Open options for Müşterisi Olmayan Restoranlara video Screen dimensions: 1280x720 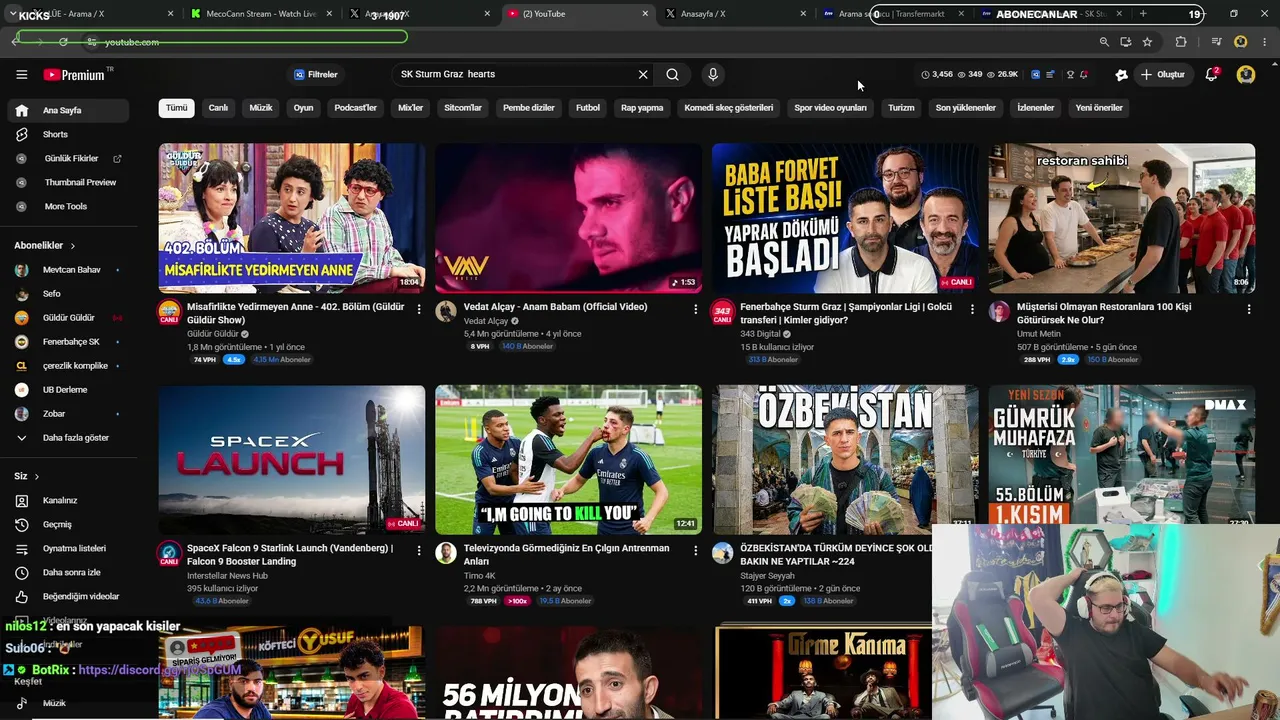coord(1249,310)
